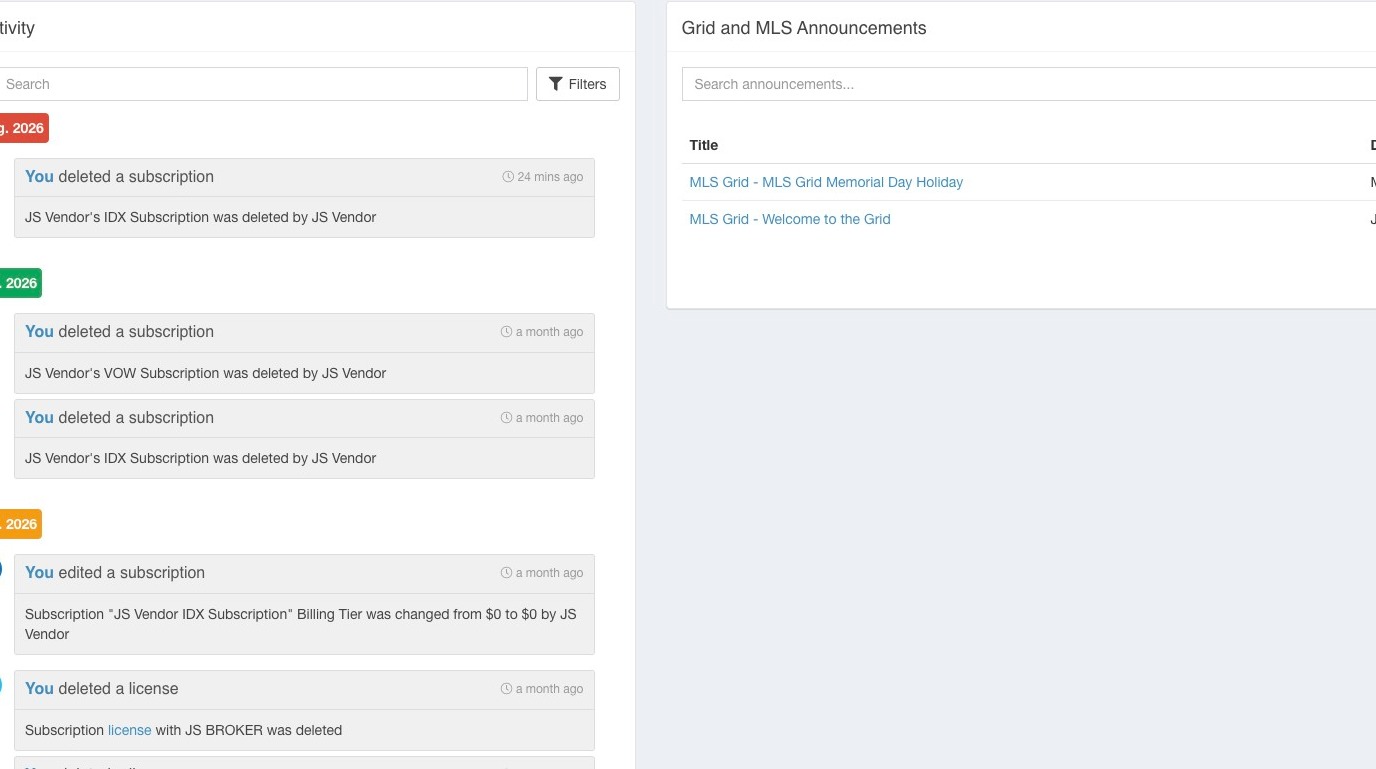Viewport: 1376px width, 769px height.
Task: Select the Billing Tier changed entry text
Action: (x=301, y=624)
